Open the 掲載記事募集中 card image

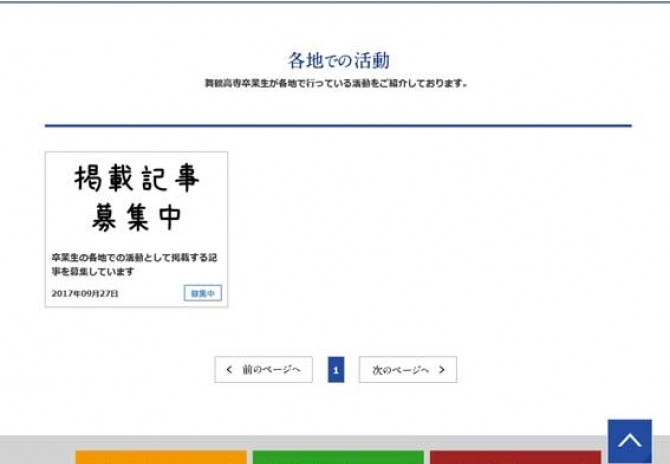[136, 199]
